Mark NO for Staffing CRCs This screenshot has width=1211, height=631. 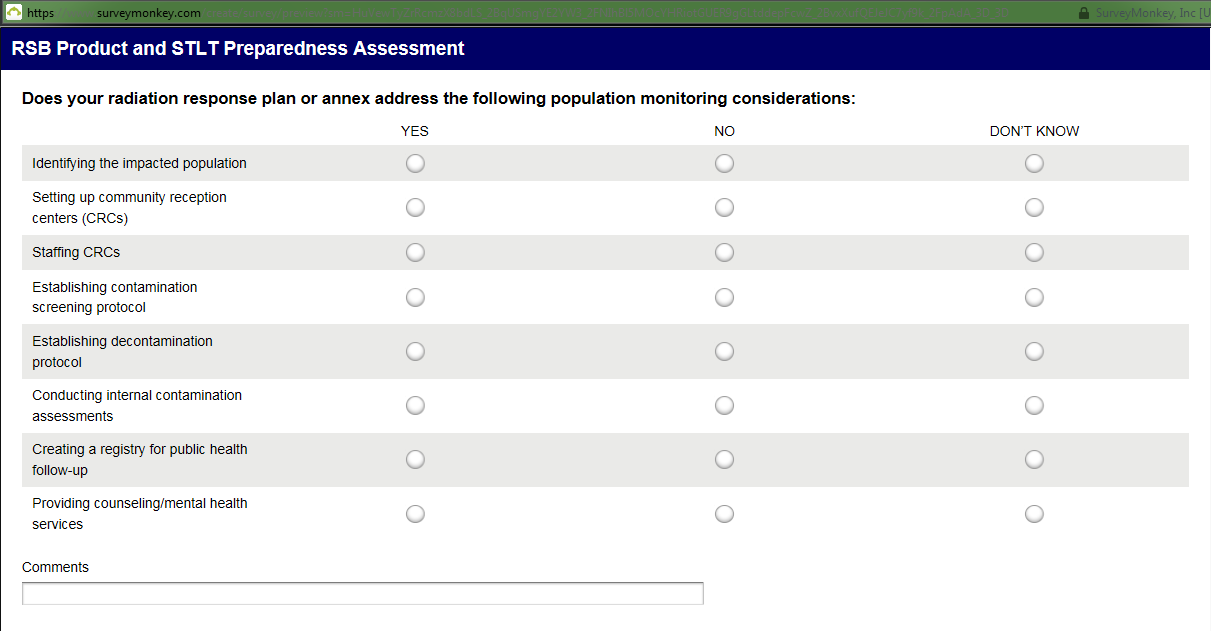724,252
